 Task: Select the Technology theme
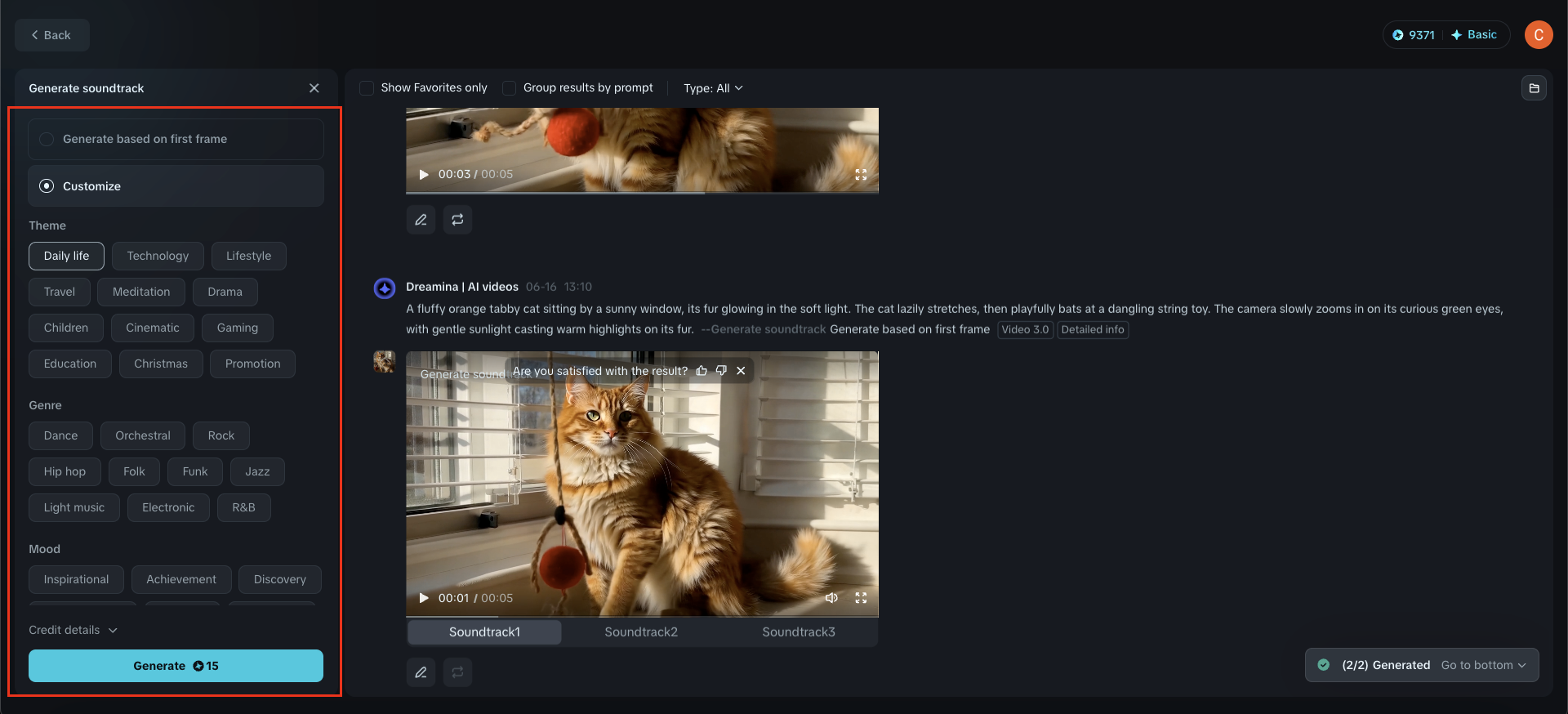(x=158, y=257)
